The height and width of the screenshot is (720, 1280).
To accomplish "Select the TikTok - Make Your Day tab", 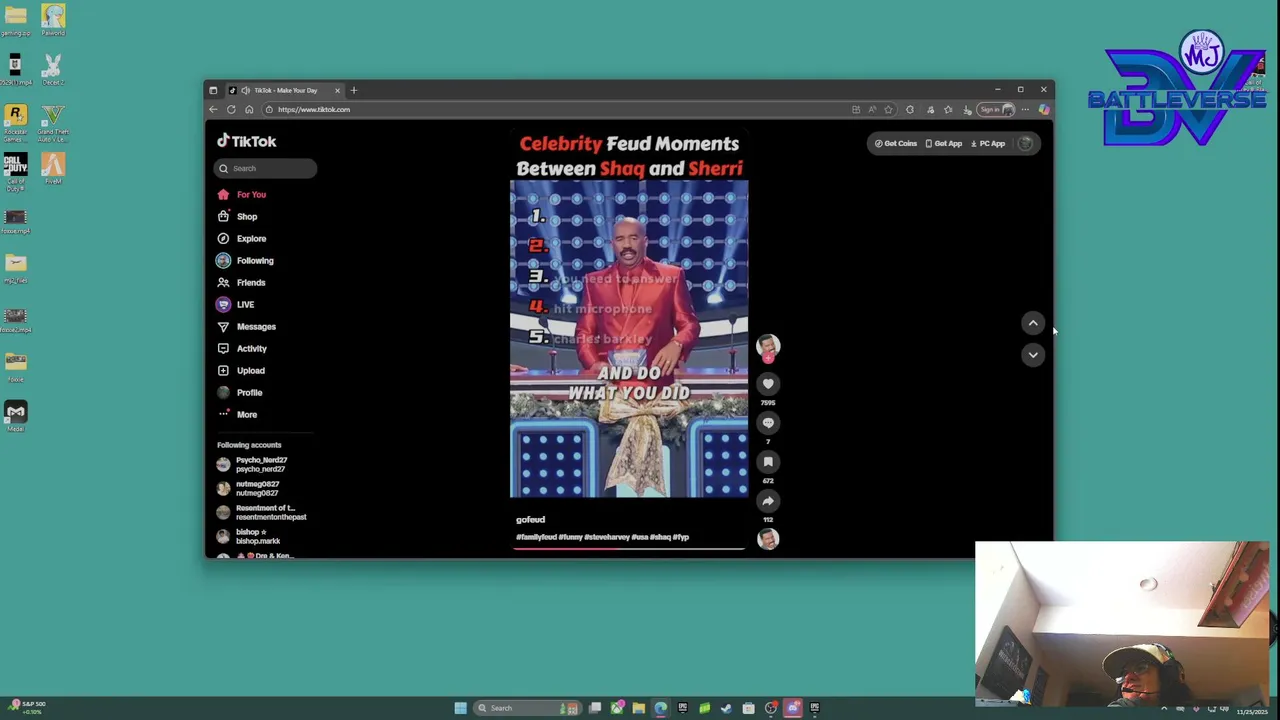I will click(x=287, y=90).
